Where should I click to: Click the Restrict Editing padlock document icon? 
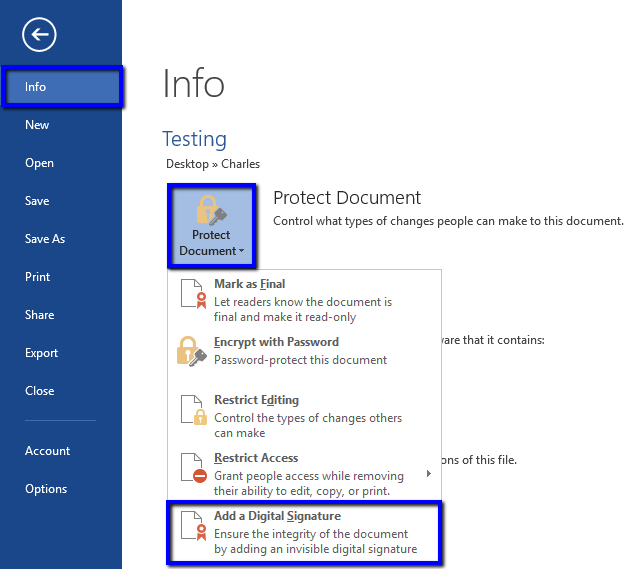click(194, 410)
